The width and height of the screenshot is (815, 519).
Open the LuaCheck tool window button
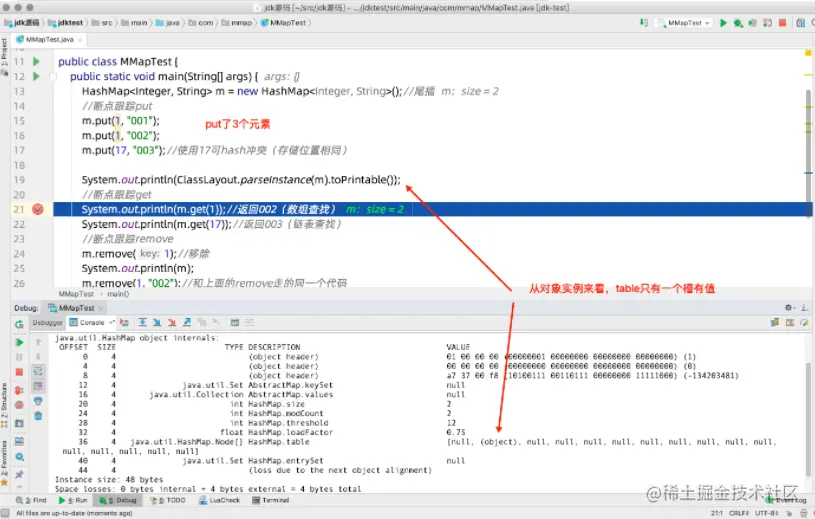point(219,500)
